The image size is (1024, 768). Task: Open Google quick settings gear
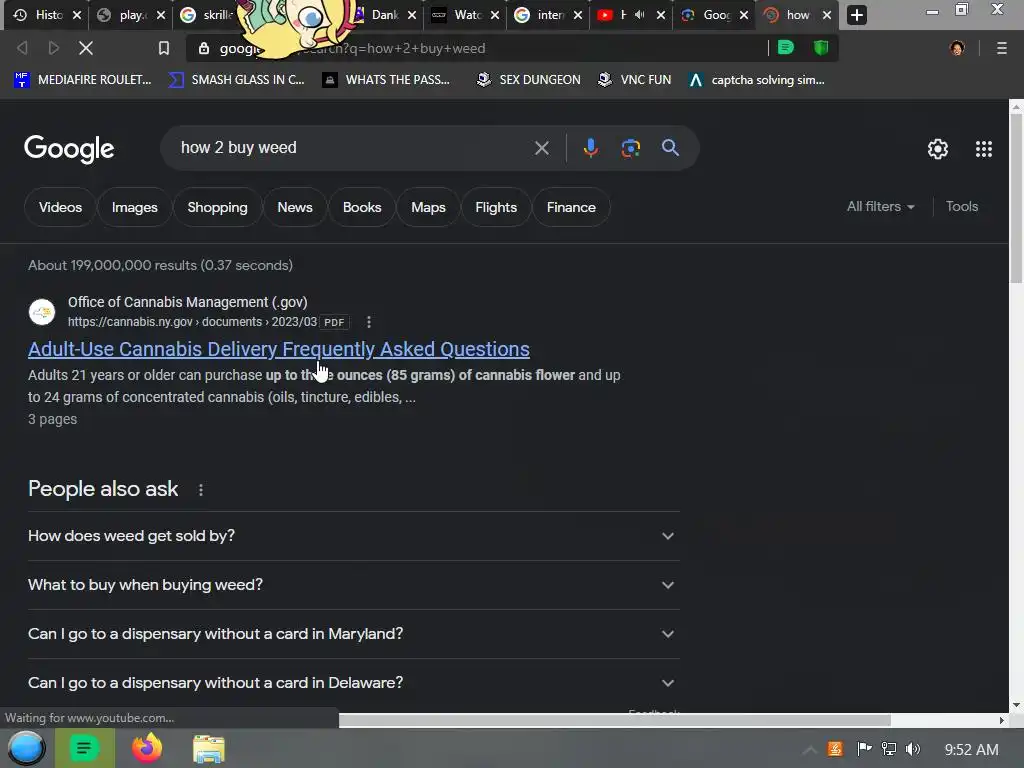(938, 149)
